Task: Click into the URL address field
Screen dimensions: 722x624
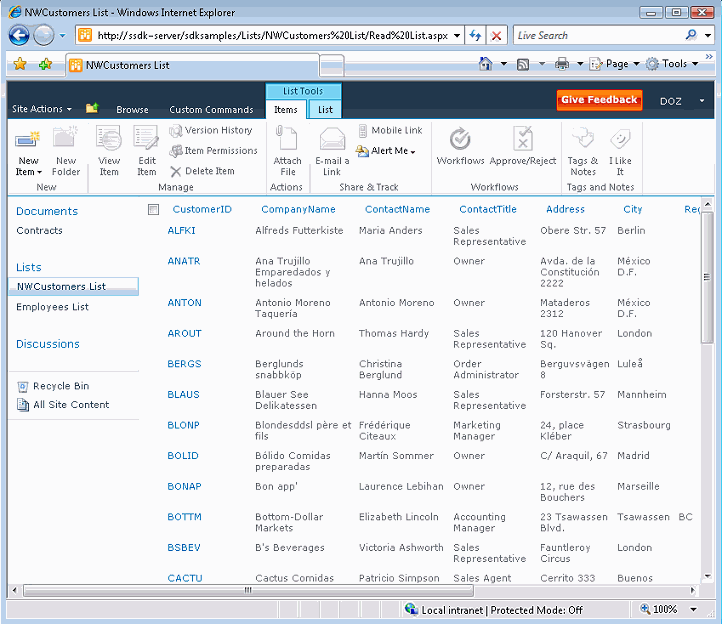Action: (x=272, y=35)
